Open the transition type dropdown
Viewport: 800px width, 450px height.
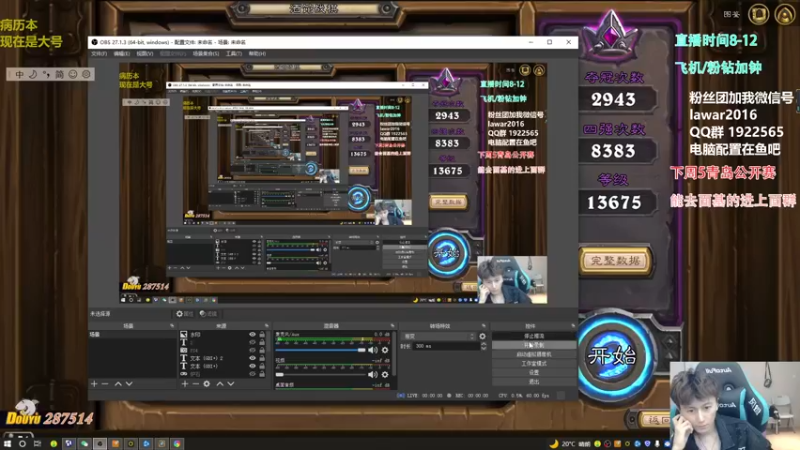(439, 336)
